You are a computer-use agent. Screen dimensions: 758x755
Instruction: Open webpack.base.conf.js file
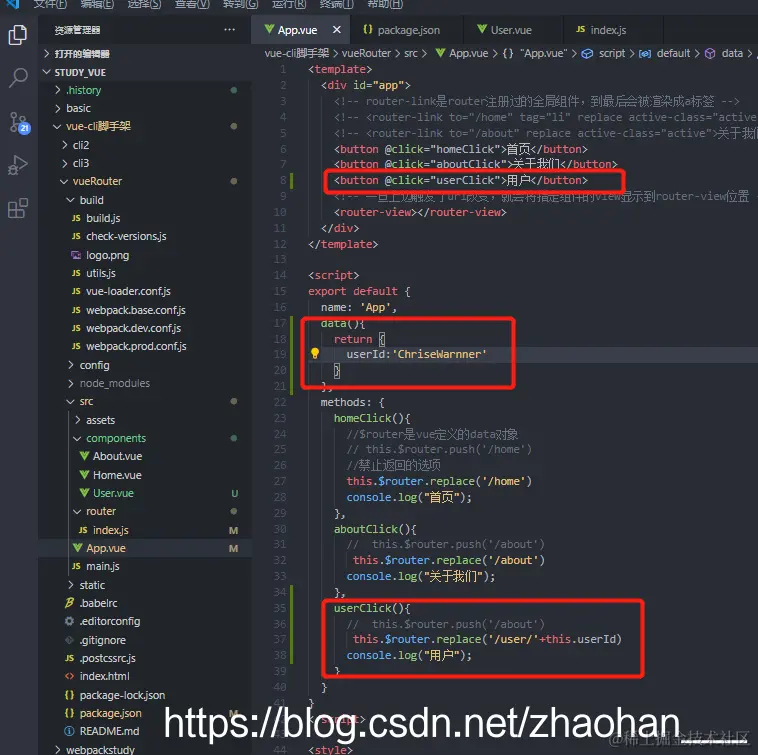pyautogui.click(x=136, y=310)
